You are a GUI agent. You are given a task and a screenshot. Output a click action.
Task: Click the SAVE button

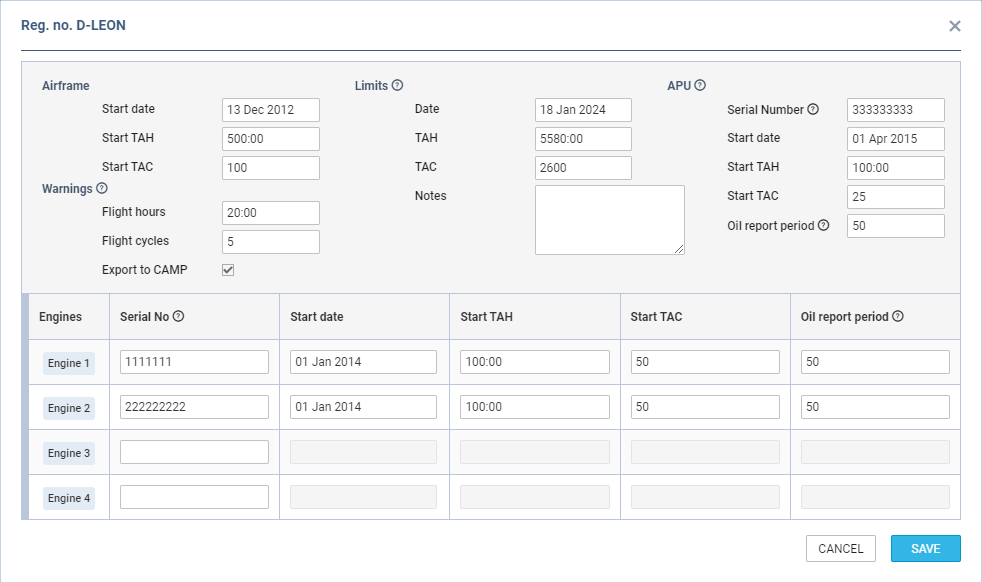(926, 548)
